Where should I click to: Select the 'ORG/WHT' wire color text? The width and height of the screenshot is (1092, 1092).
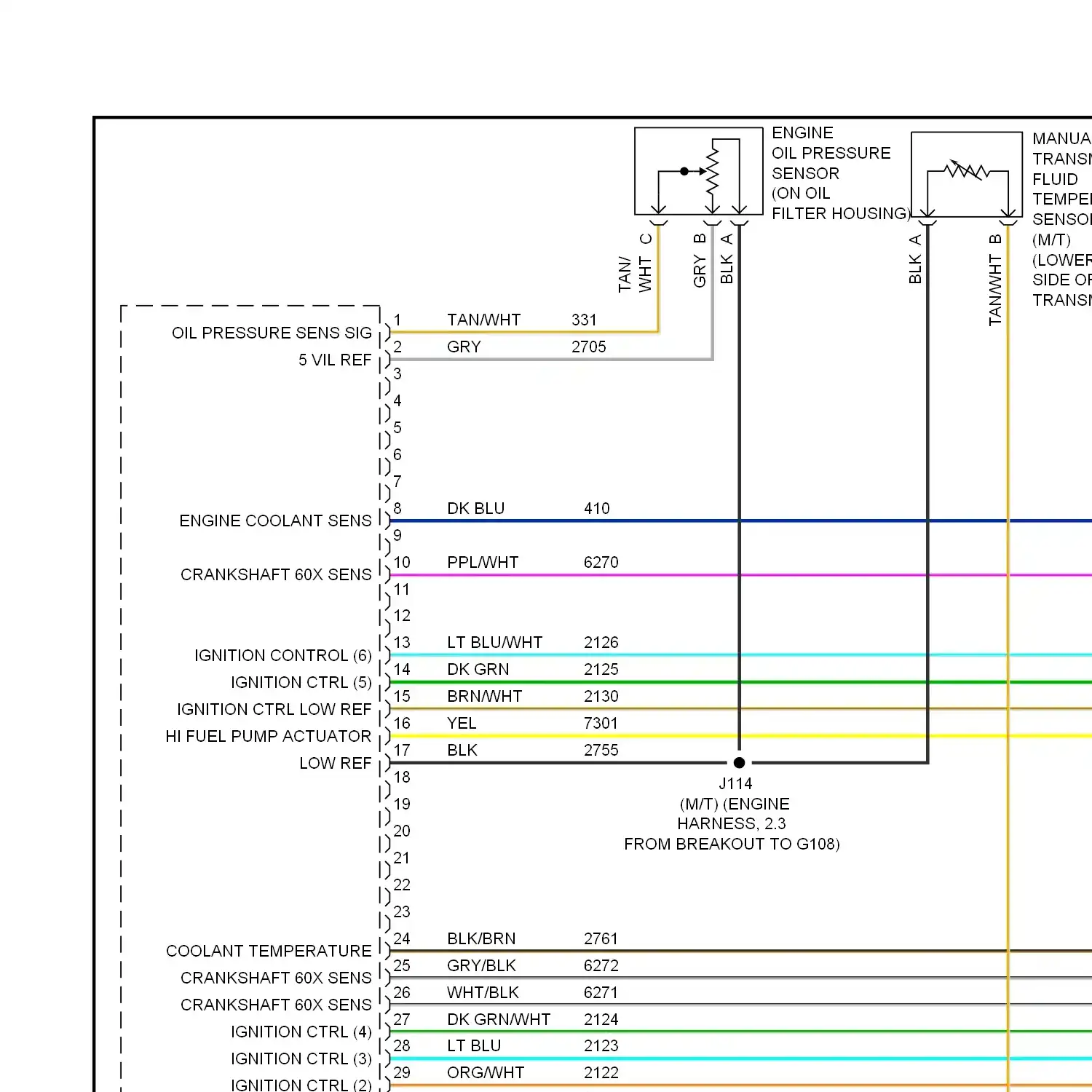[486, 1072]
